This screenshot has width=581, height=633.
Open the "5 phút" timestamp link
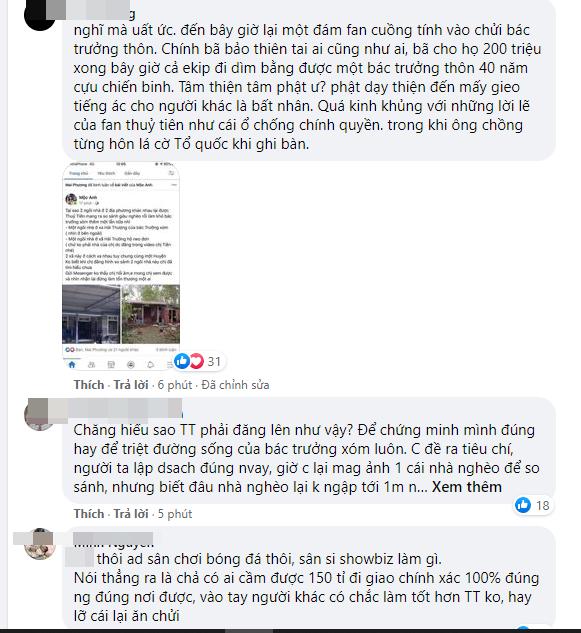point(175,514)
